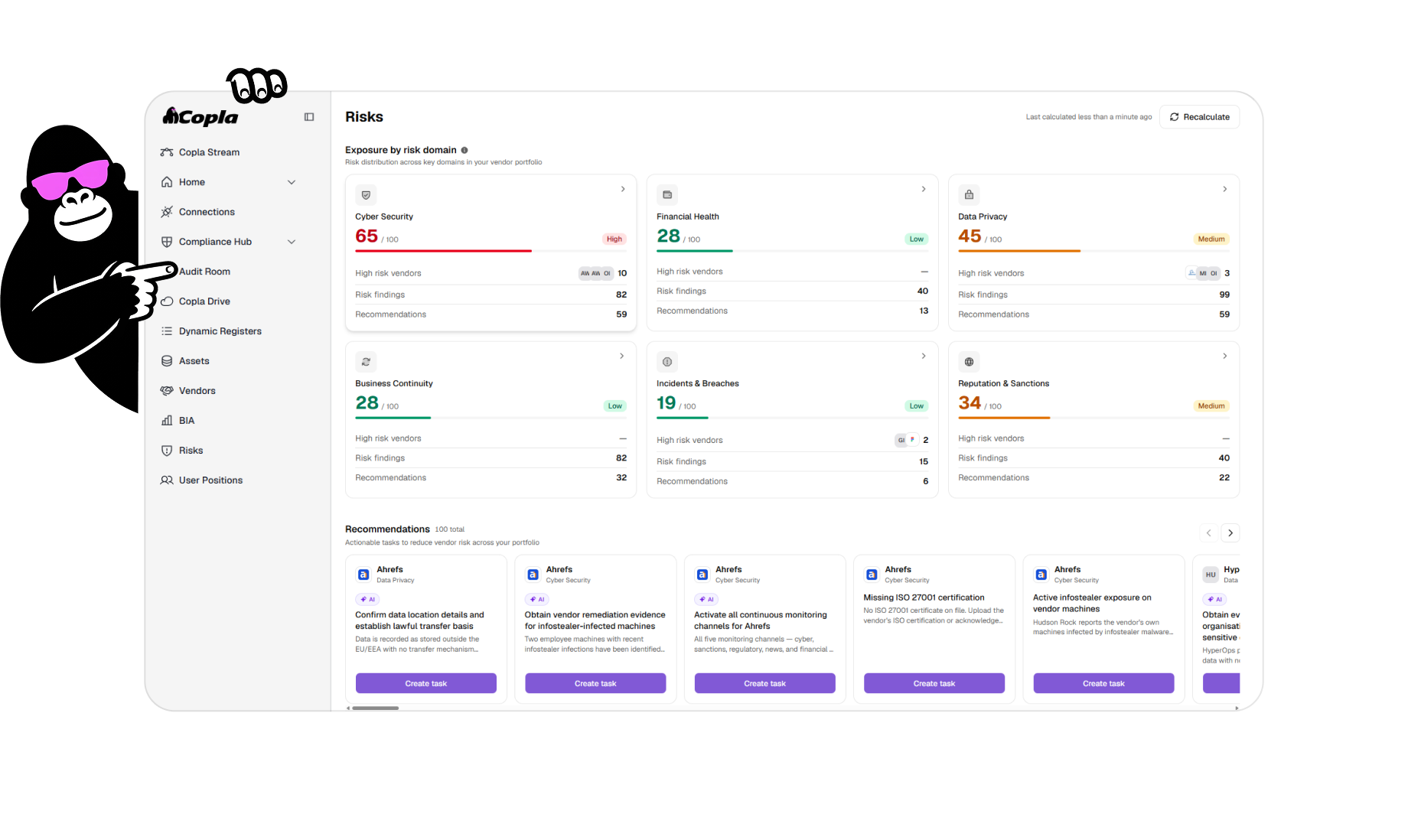The height and width of the screenshot is (840, 1408).
Task: Open the Connections plug icon
Action: [x=167, y=212]
